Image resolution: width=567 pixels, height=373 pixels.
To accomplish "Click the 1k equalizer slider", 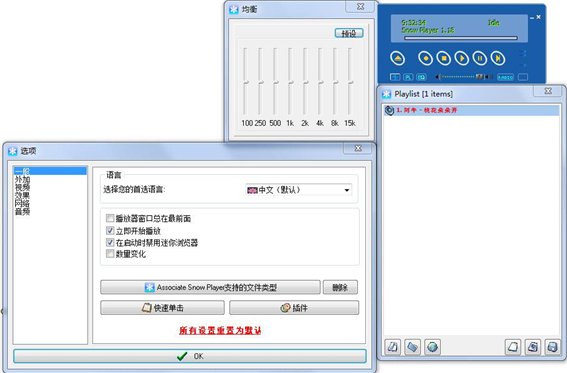I will coord(290,82).
